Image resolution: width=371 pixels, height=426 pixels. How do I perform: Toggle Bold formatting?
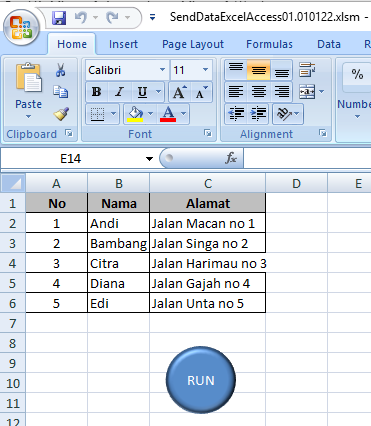coord(97,92)
